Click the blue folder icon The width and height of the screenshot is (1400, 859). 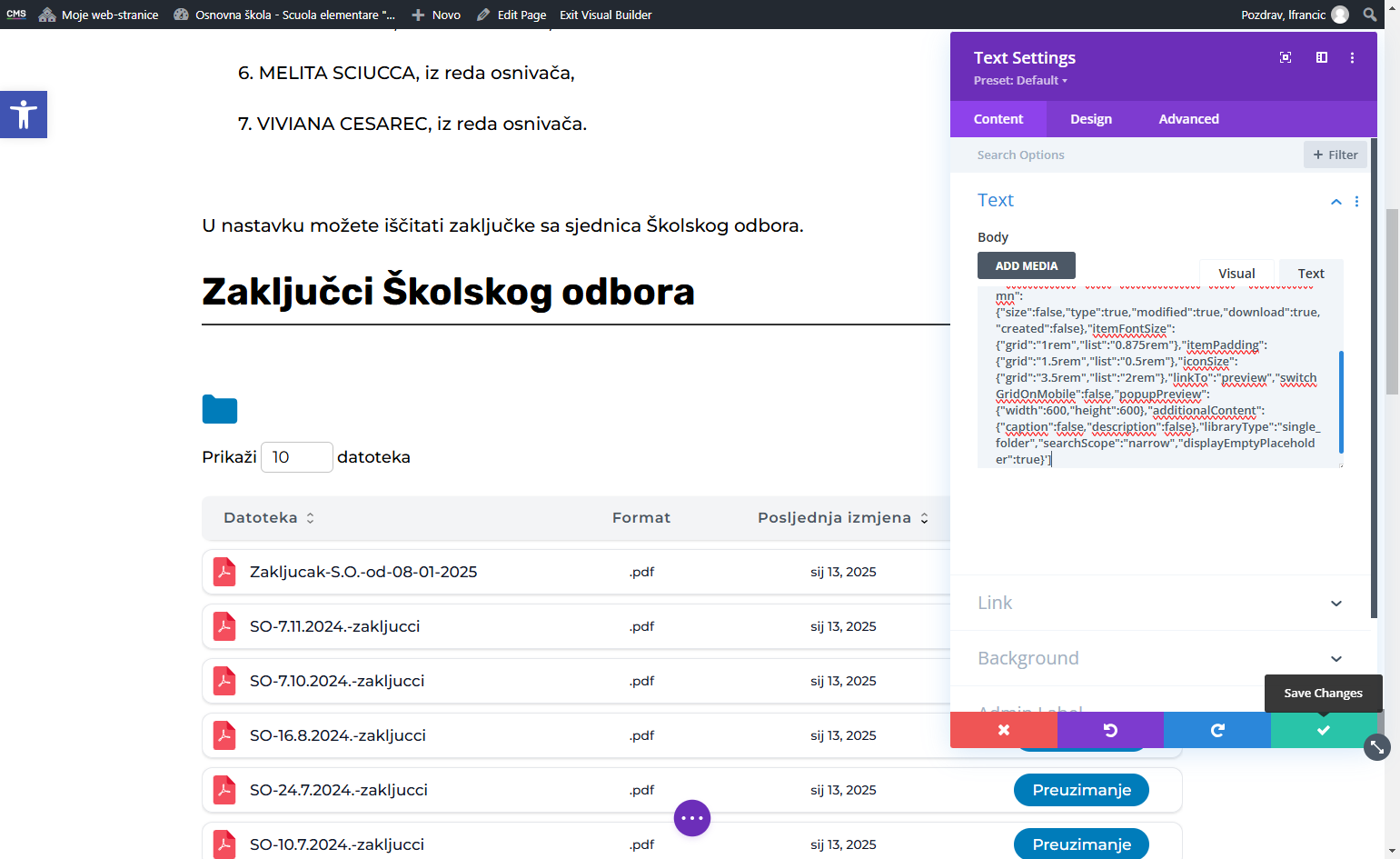click(x=220, y=410)
